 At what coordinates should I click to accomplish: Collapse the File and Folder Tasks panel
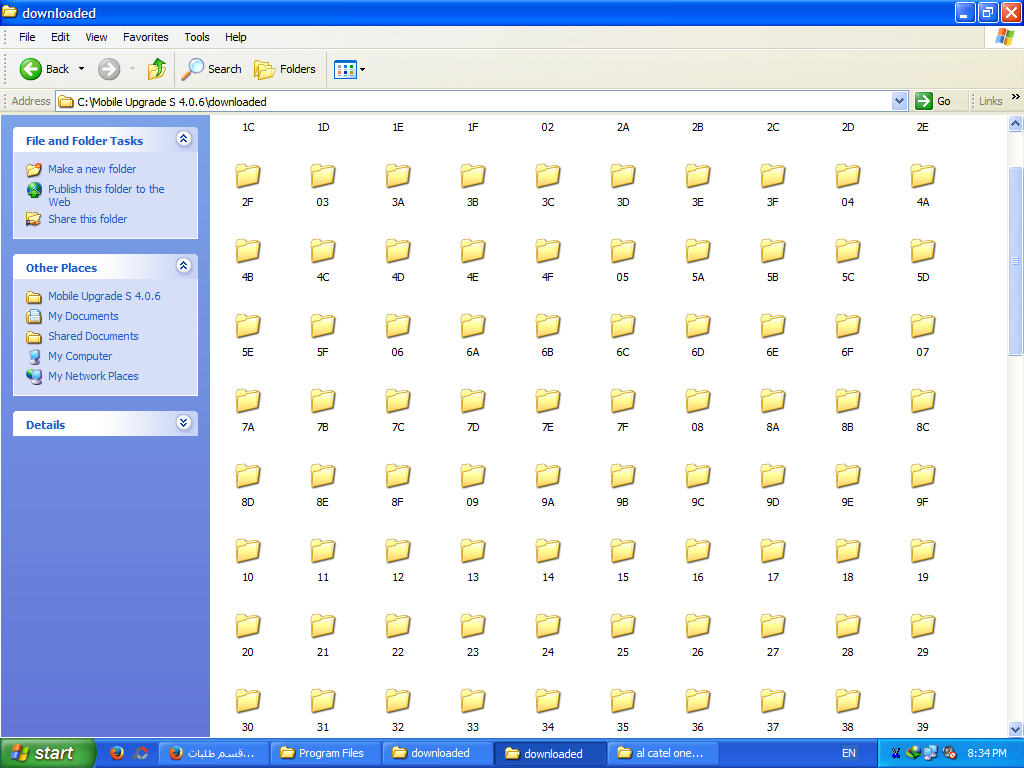click(x=184, y=138)
